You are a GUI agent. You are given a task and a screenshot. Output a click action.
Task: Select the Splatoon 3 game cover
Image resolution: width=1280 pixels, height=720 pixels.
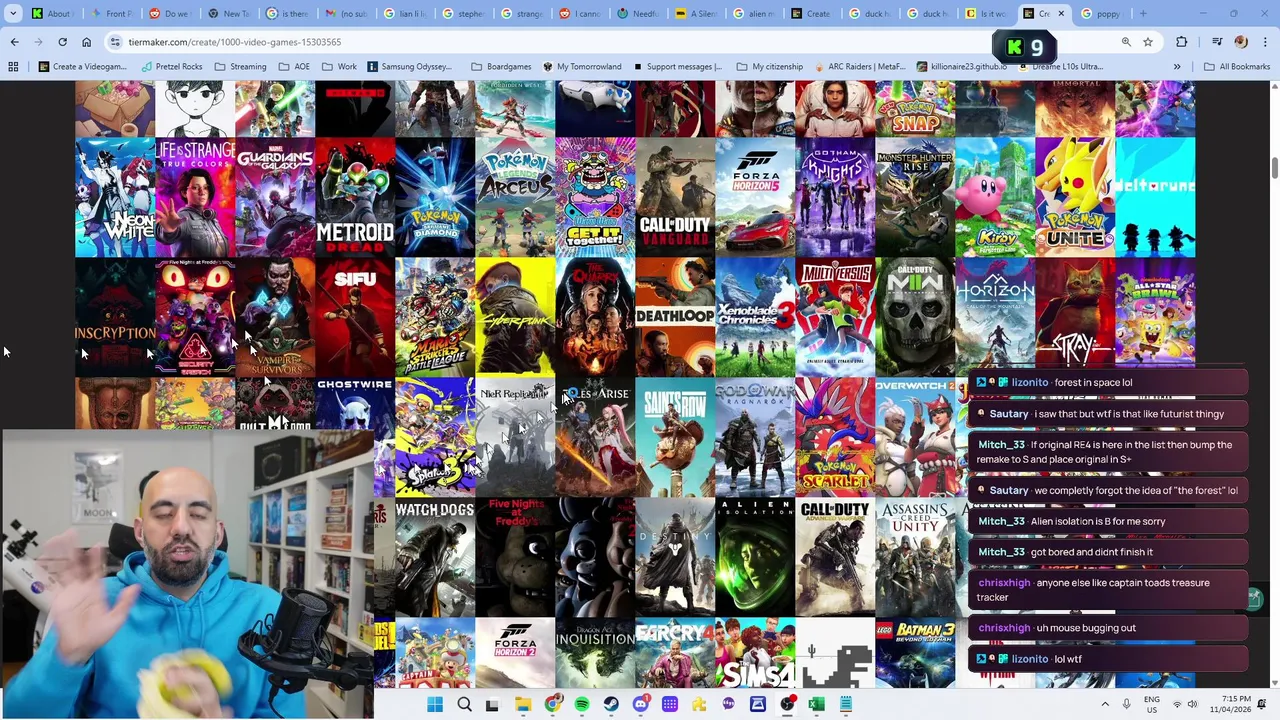[435, 437]
